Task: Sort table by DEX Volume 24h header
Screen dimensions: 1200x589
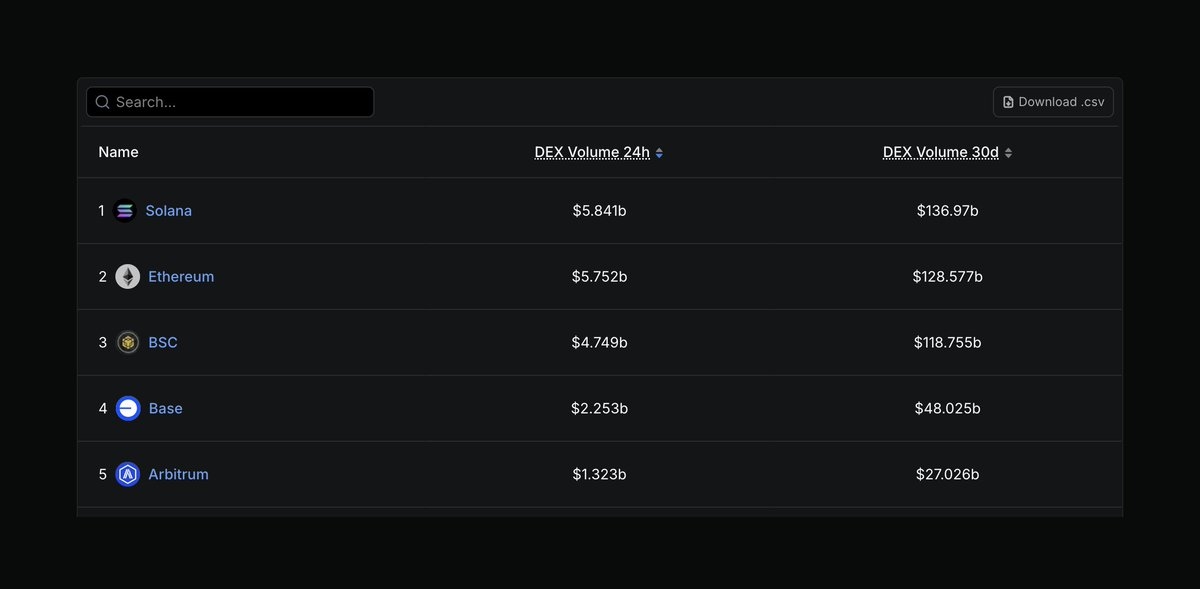Action: pyautogui.click(x=592, y=152)
